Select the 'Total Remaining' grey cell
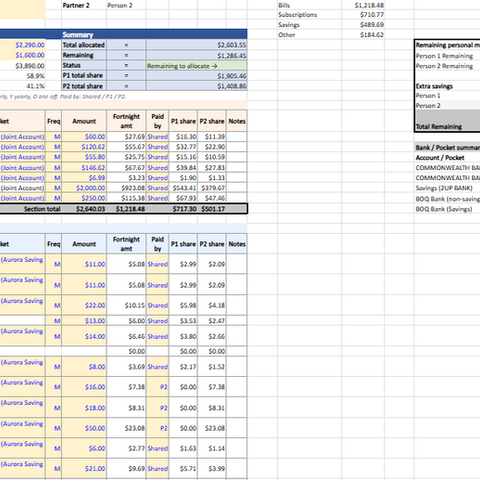This screenshot has height=480, width=480. 448,121
